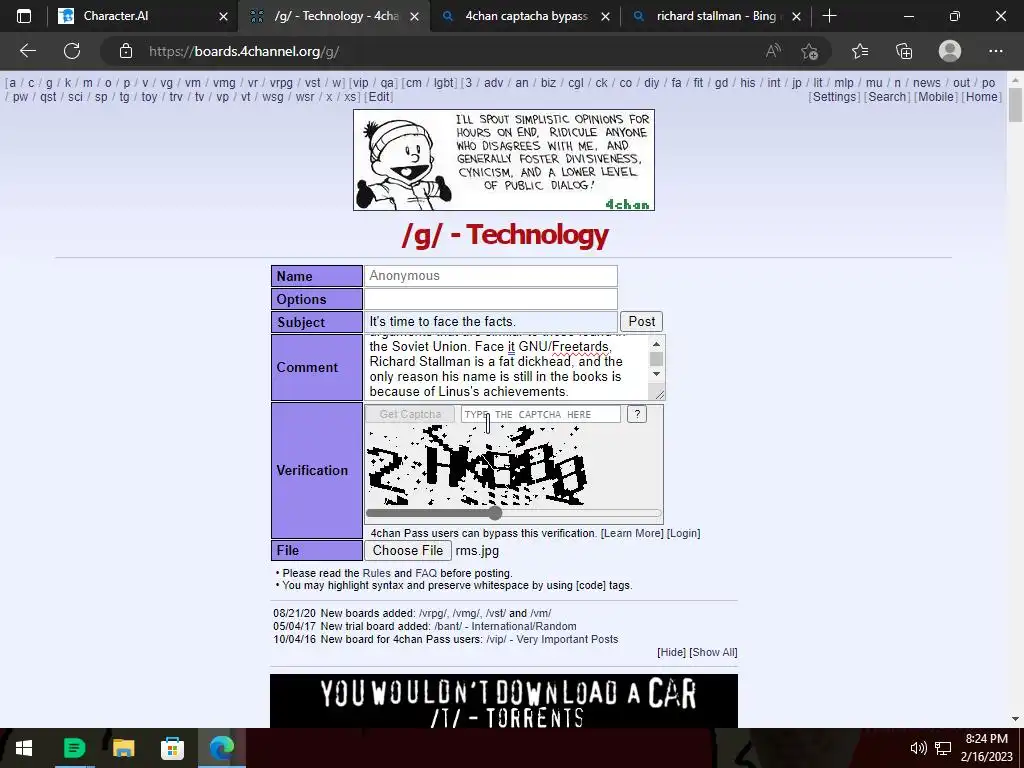The height and width of the screenshot is (768, 1024).
Task: Open the tab actions menu icon
Action: pyautogui.click(x=24, y=16)
